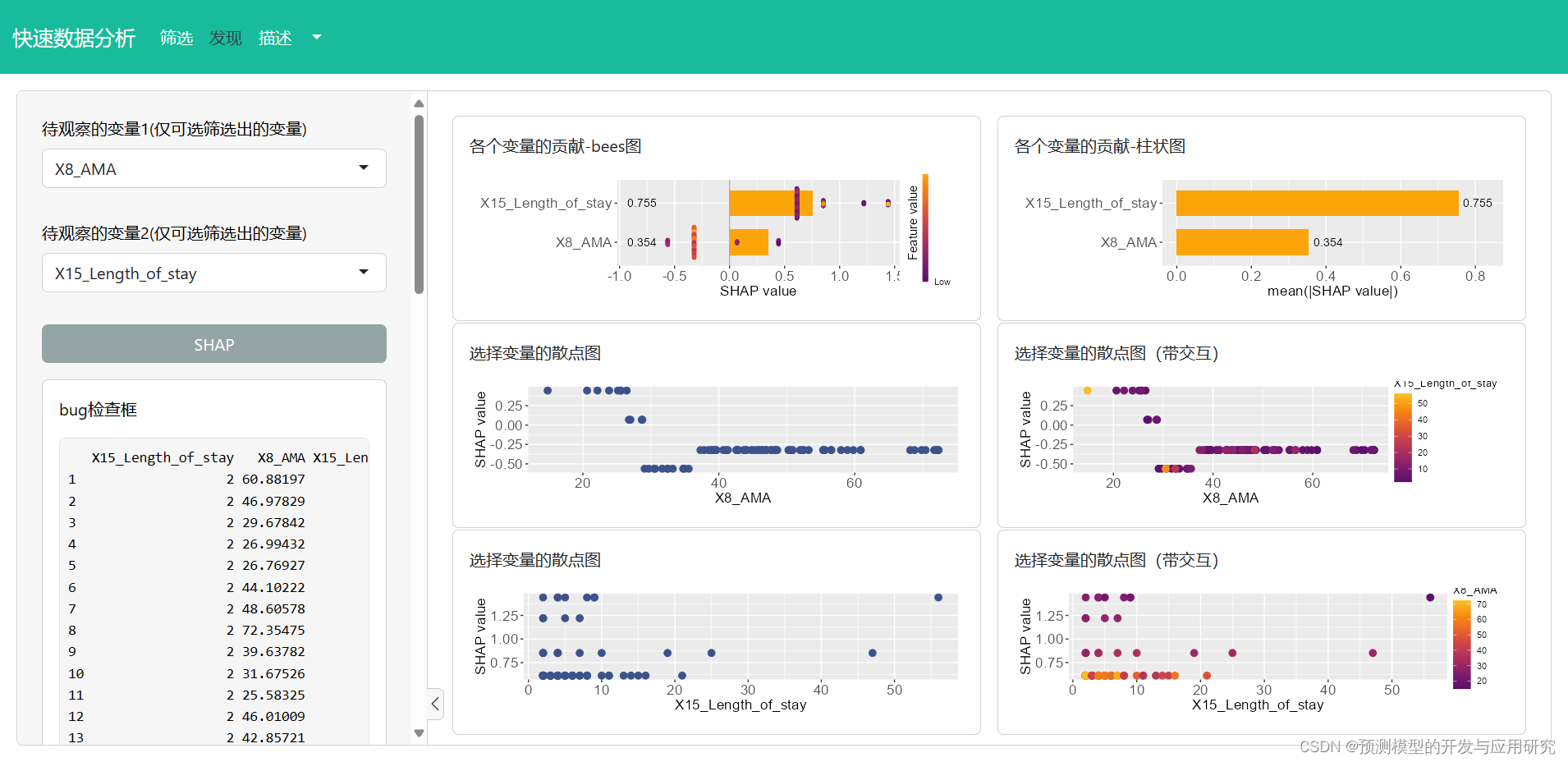The height and width of the screenshot is (762, 1568).
Task: Click table value 46.97829
Action: click(x=273, y=501)
